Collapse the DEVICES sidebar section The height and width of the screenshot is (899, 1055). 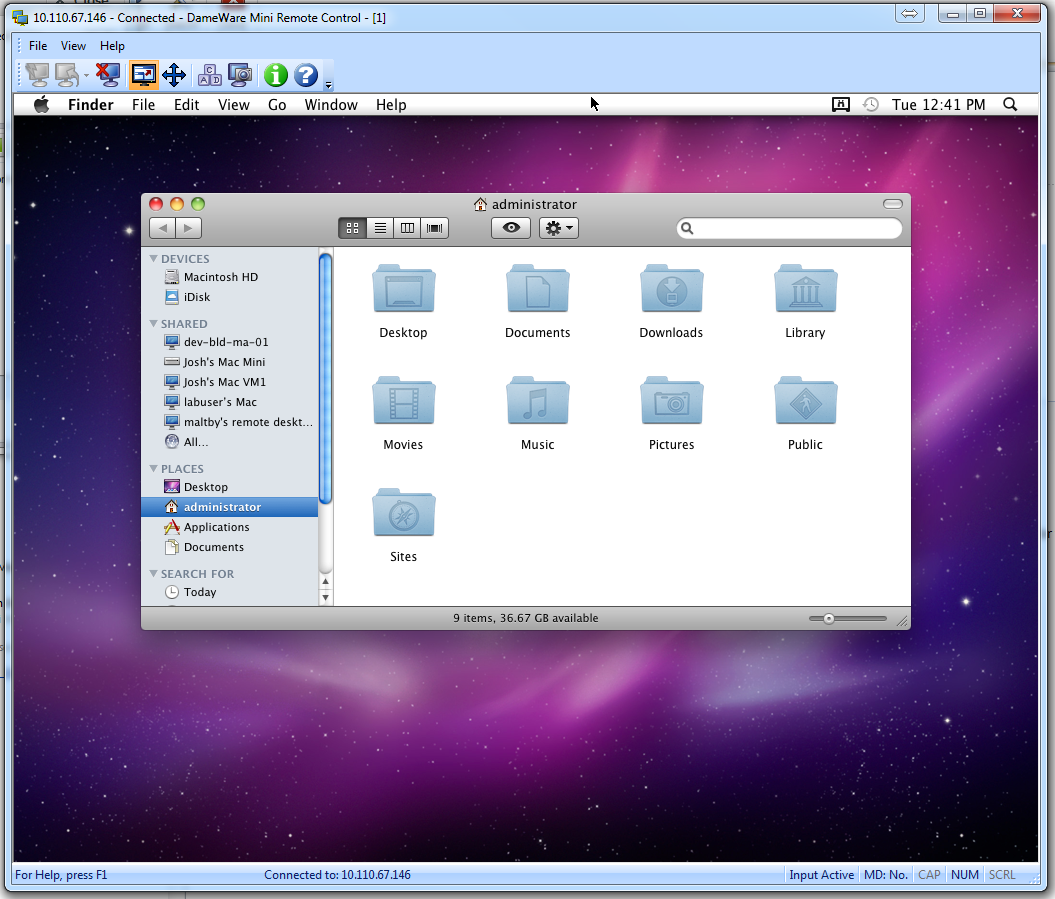tap(153, 259)
